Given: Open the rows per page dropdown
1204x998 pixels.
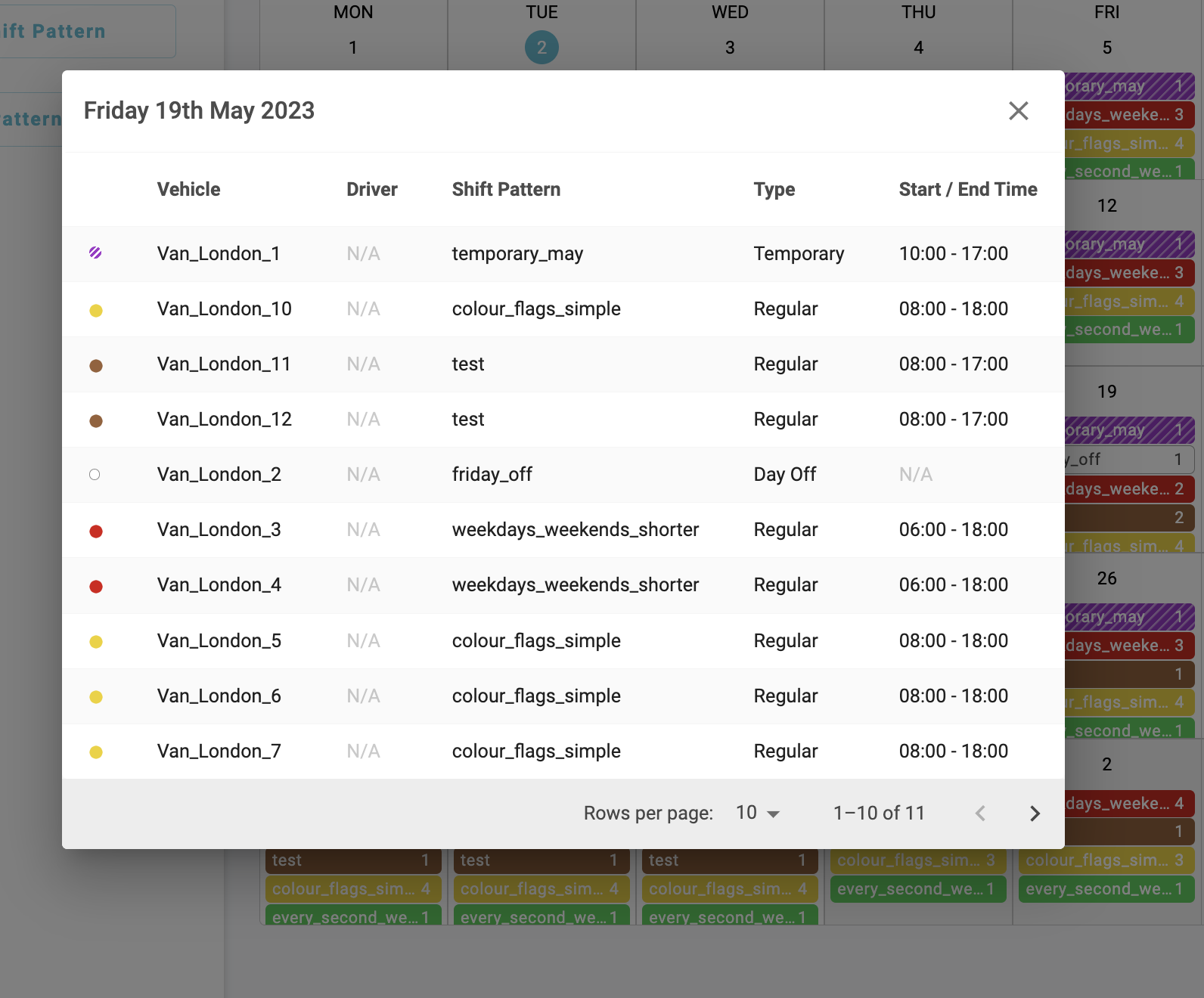Looking at the screenshot, I should tap(757, 813).
